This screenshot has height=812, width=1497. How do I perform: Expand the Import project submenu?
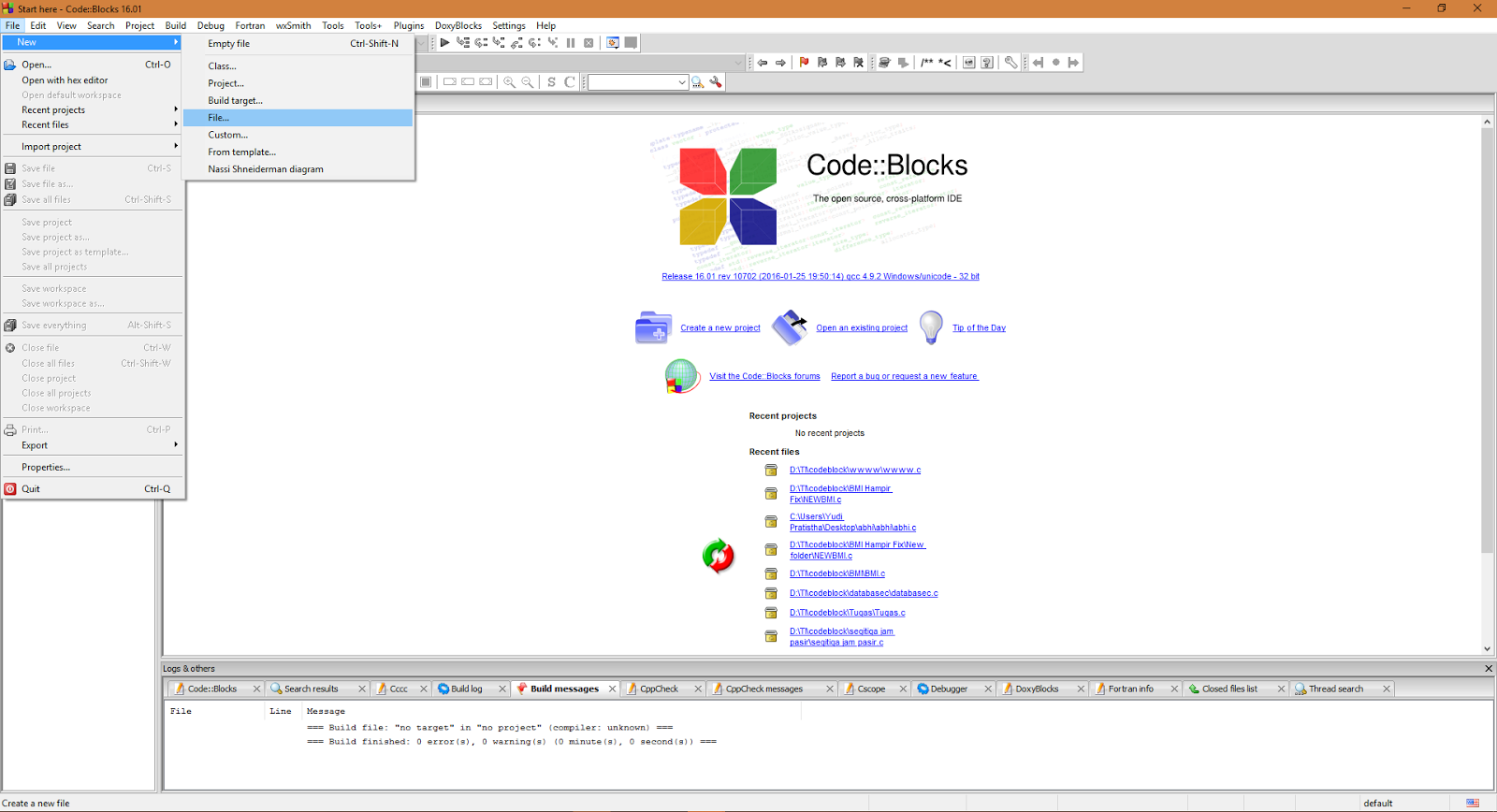[x=92, y=147]
